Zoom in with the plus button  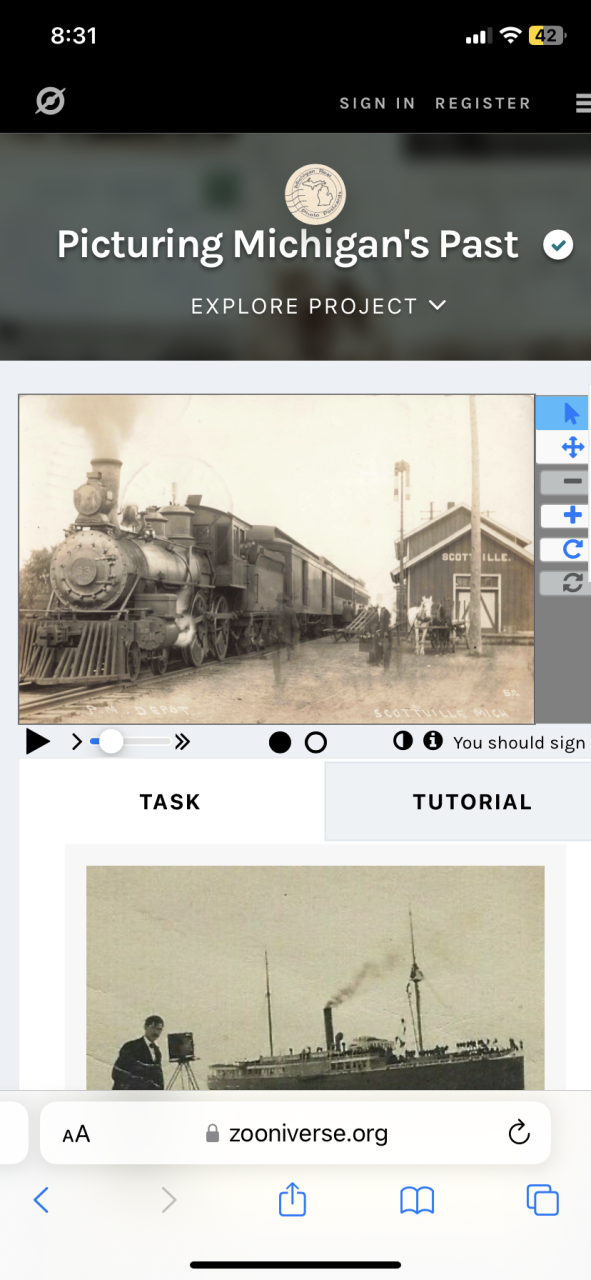coord(571,515)
